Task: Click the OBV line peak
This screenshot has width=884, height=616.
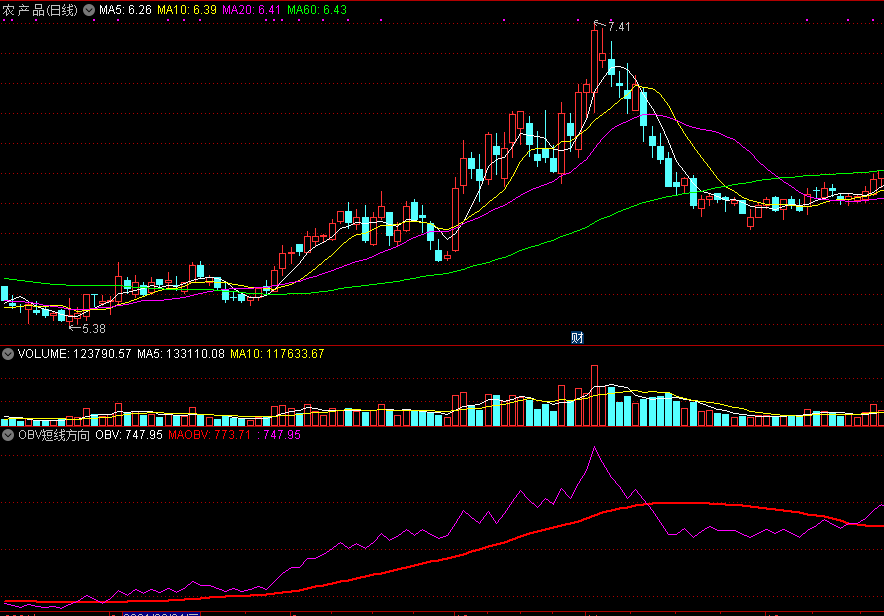Action: [x=594, y=447]
